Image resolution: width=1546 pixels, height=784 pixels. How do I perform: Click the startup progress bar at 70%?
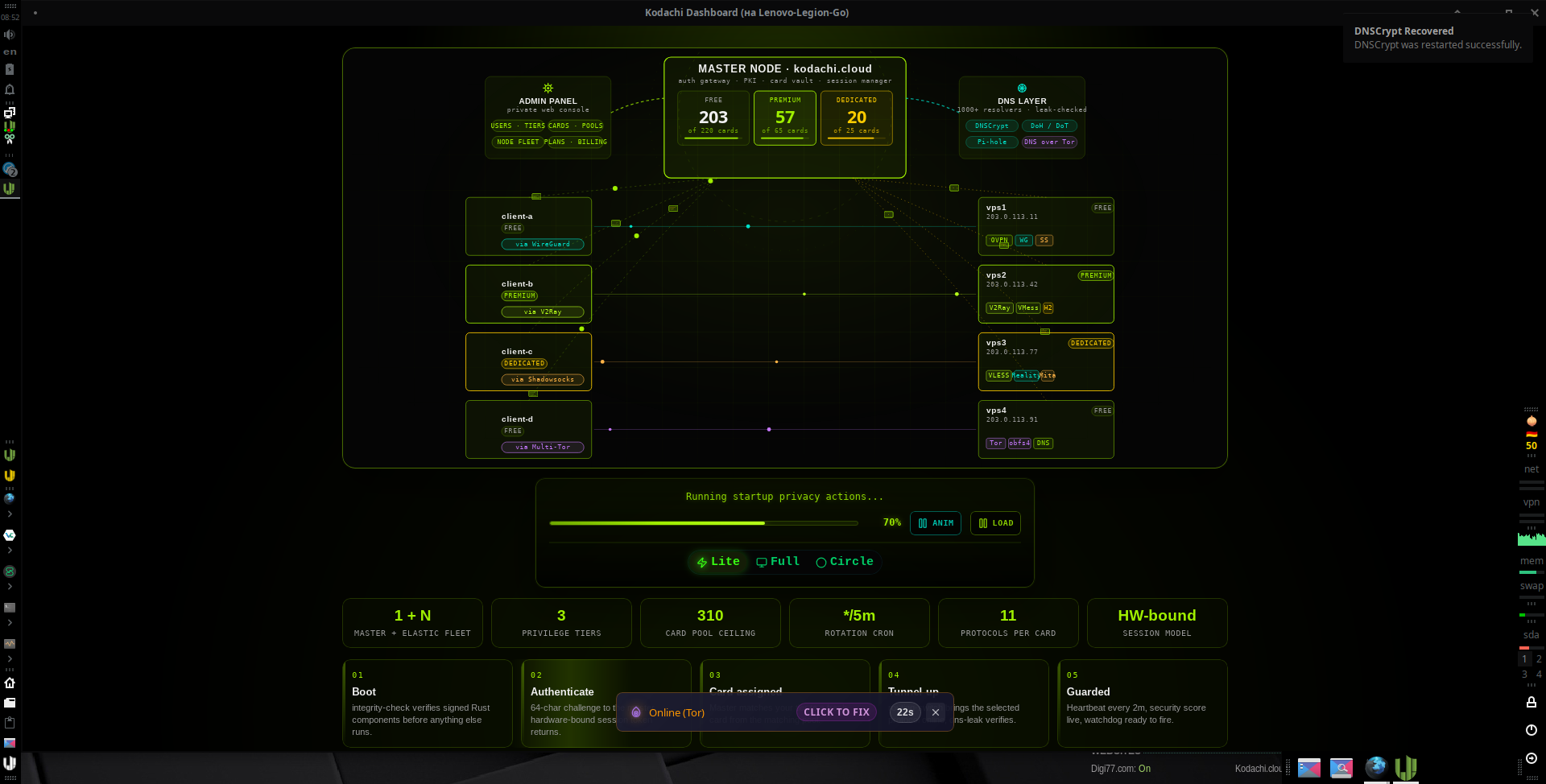click(704, 523)
